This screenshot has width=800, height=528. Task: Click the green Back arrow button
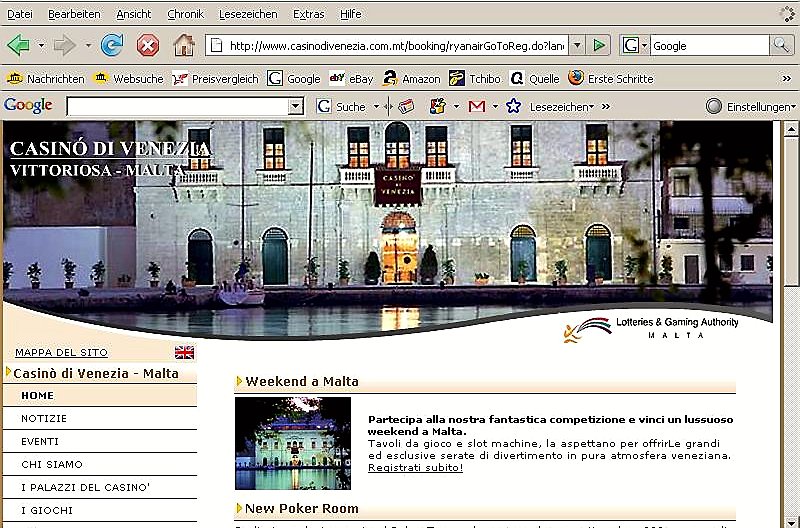point(17,45)
